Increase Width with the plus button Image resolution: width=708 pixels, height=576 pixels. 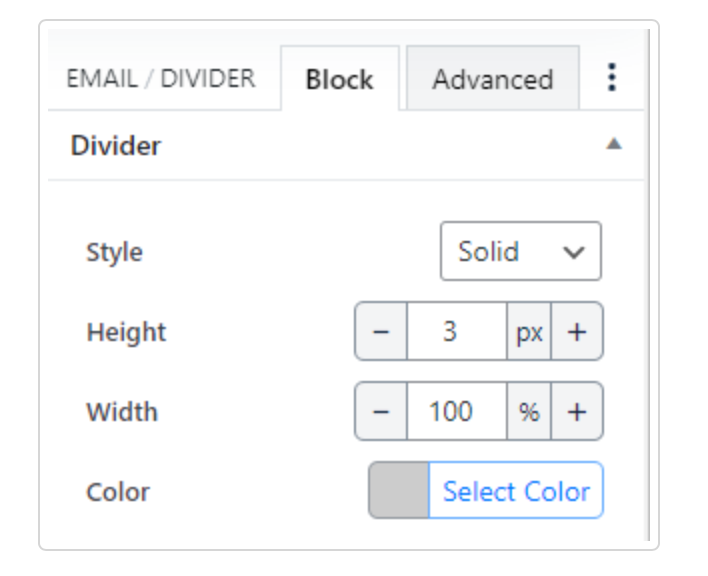point(576,412)
